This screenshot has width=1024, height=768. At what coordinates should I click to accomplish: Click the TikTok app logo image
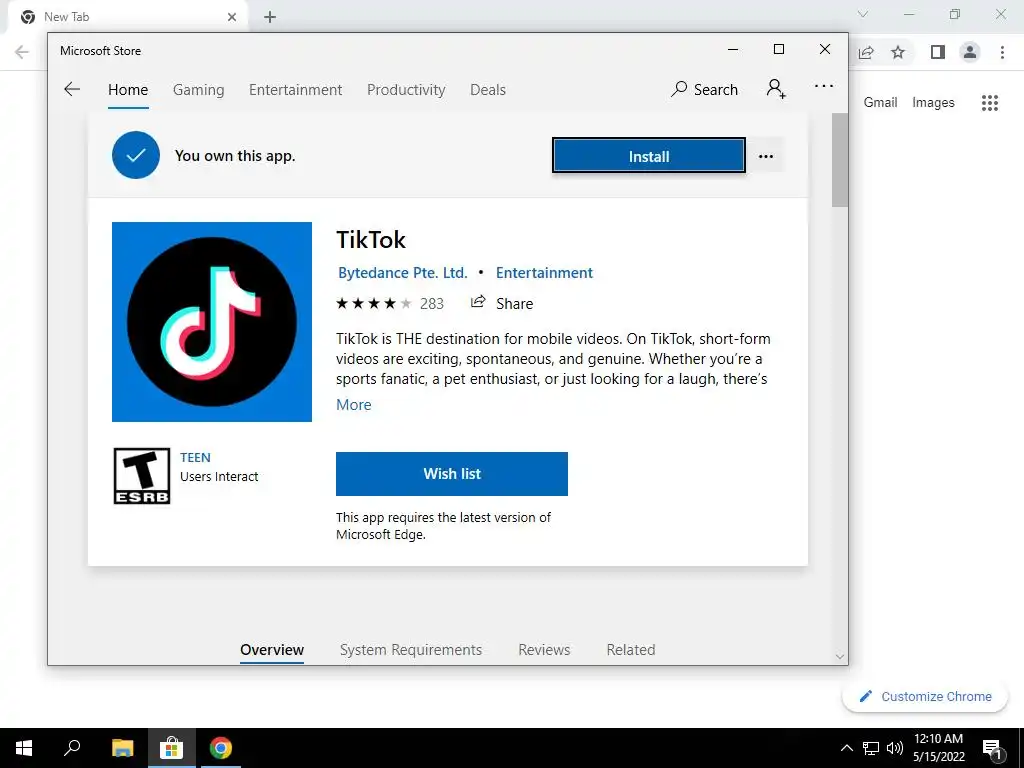click(x=212, y=322)
